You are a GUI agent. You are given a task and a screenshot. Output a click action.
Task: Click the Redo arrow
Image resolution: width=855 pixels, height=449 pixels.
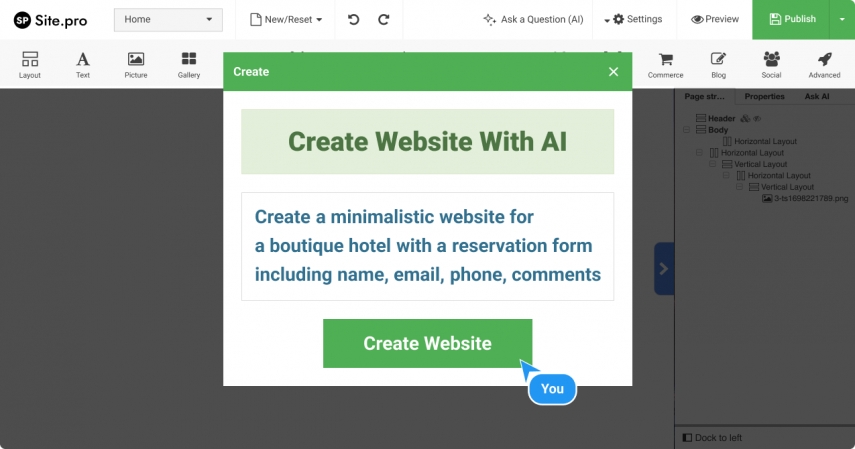[384, 20]
